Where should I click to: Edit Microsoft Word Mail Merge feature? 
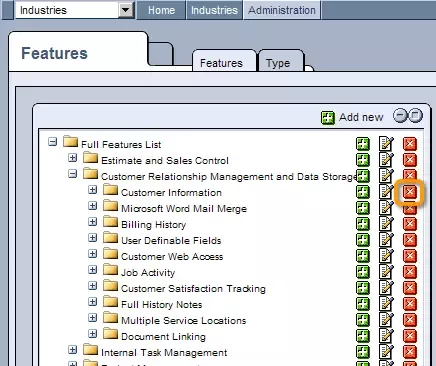[x=386, y=208]
